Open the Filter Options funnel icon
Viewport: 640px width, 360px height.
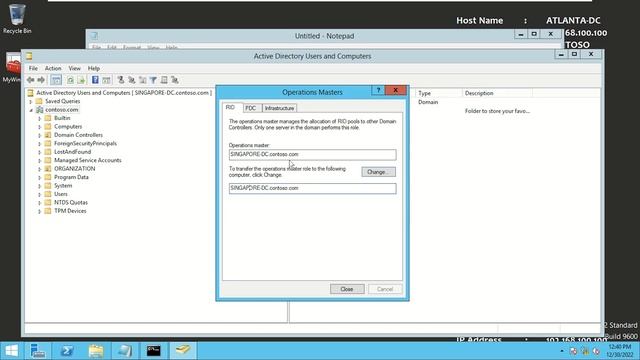[x=153, y=80]
